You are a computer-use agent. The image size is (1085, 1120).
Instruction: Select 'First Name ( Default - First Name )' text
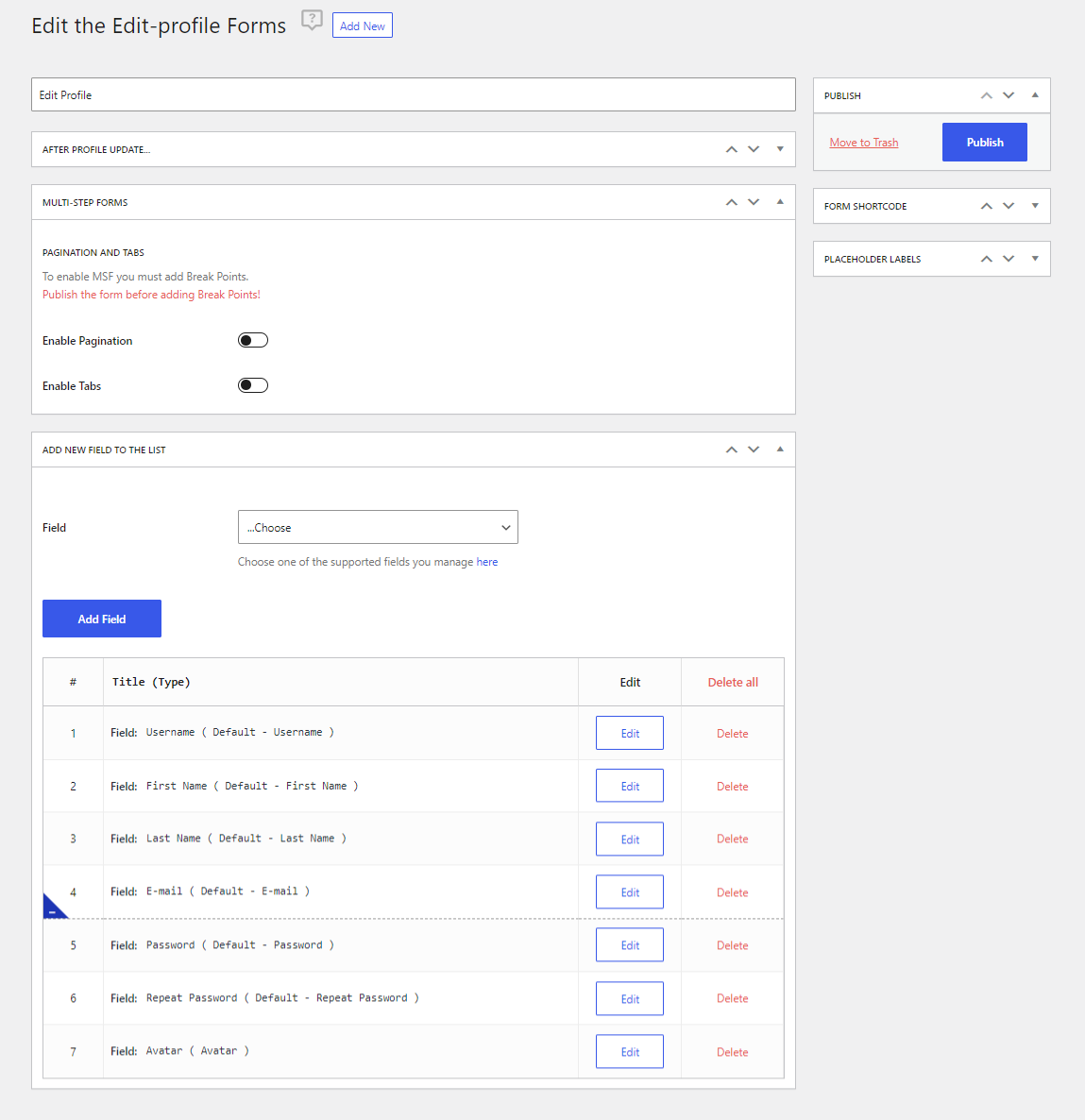pos(252,786)
